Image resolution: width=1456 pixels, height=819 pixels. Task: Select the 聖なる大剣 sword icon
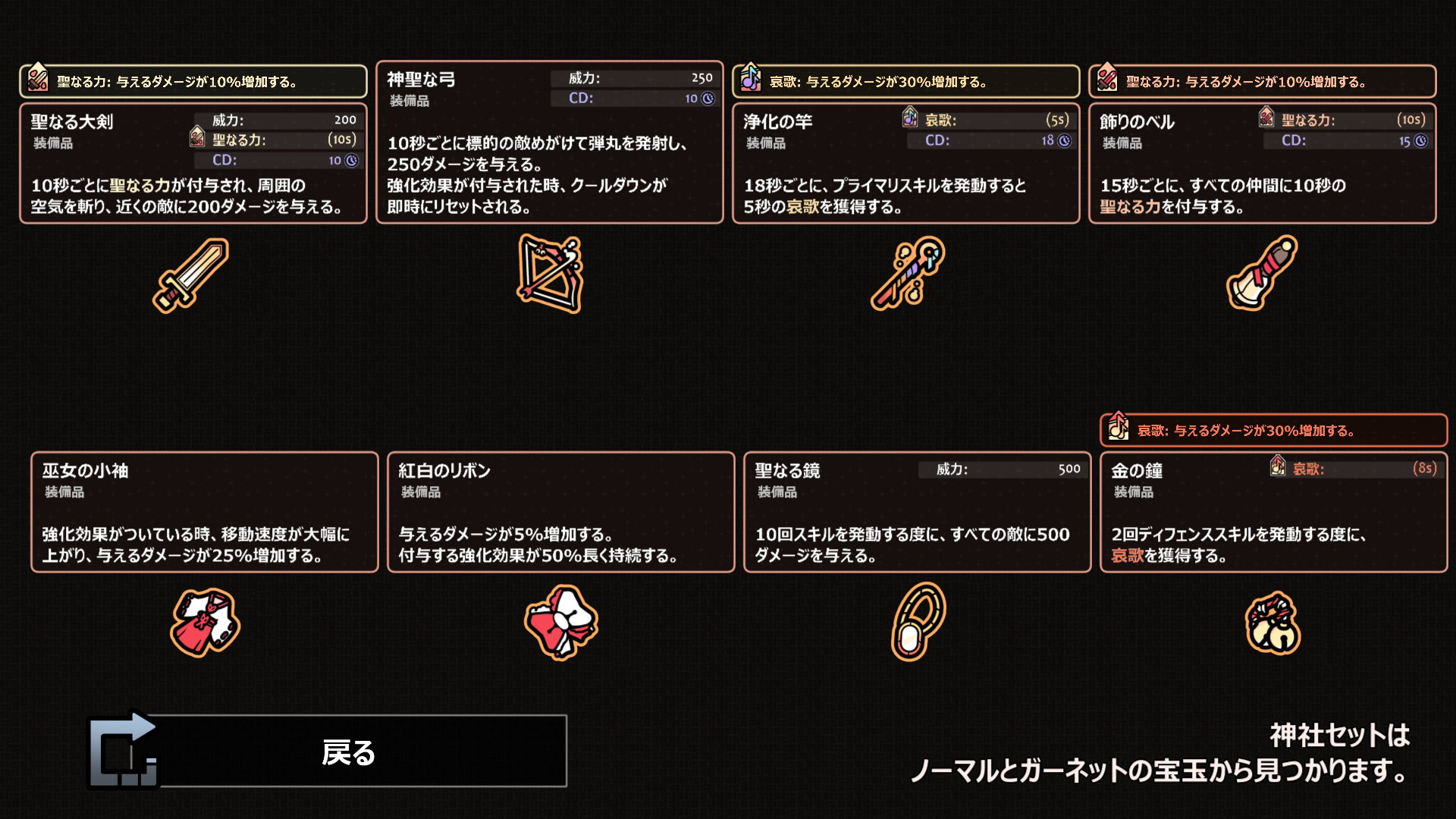click(x=191, y=275)
